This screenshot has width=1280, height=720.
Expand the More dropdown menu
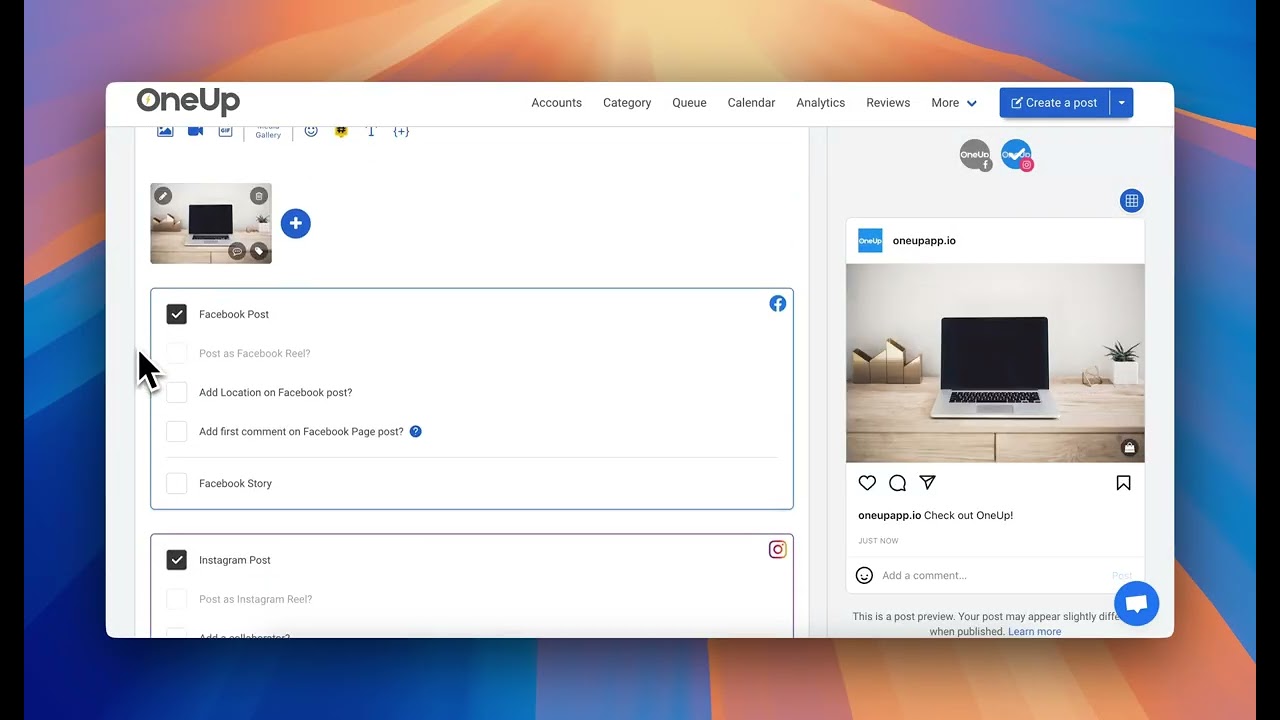[954, 103]
